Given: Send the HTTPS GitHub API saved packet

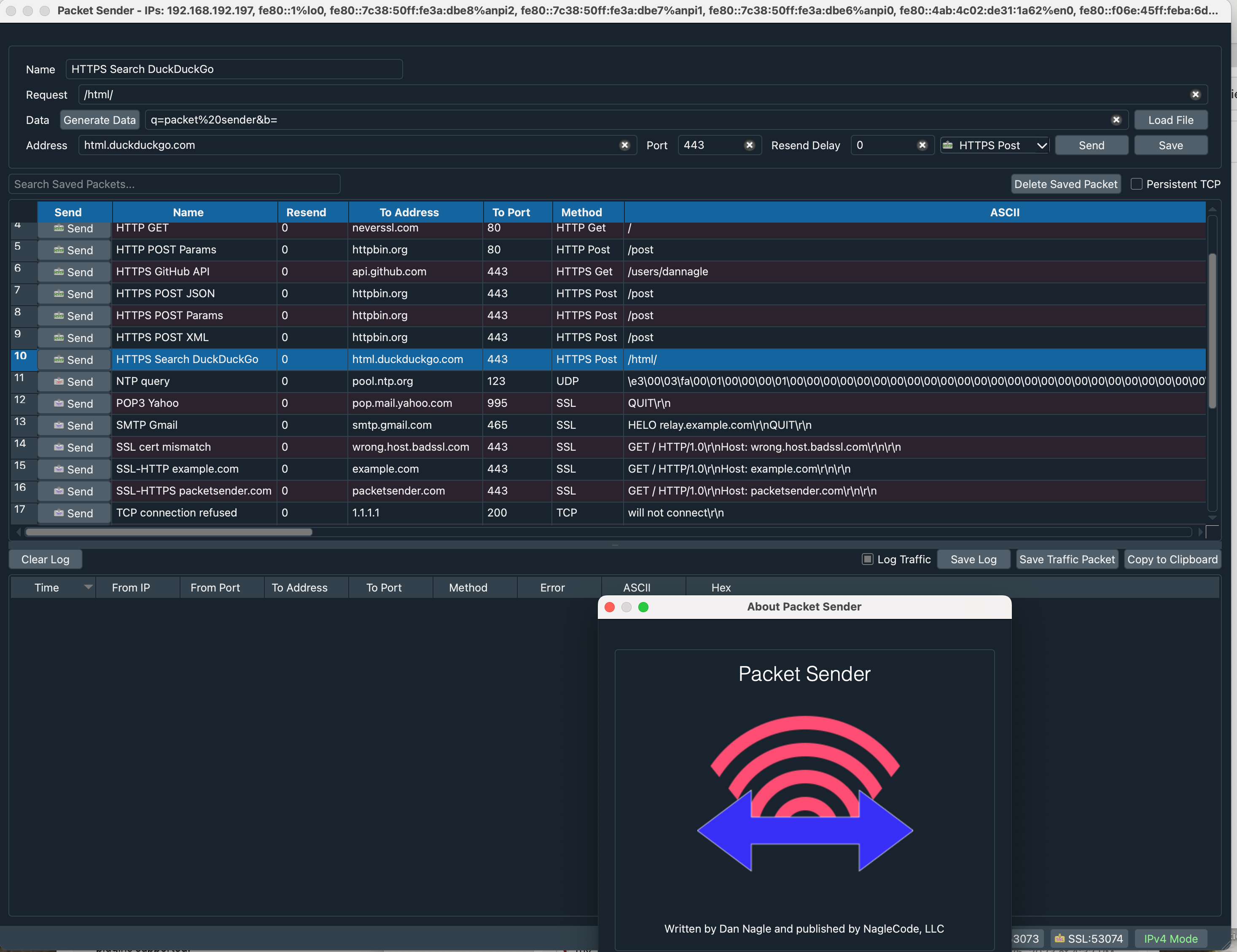Looking at the screenshot, I should pos(74,272).
